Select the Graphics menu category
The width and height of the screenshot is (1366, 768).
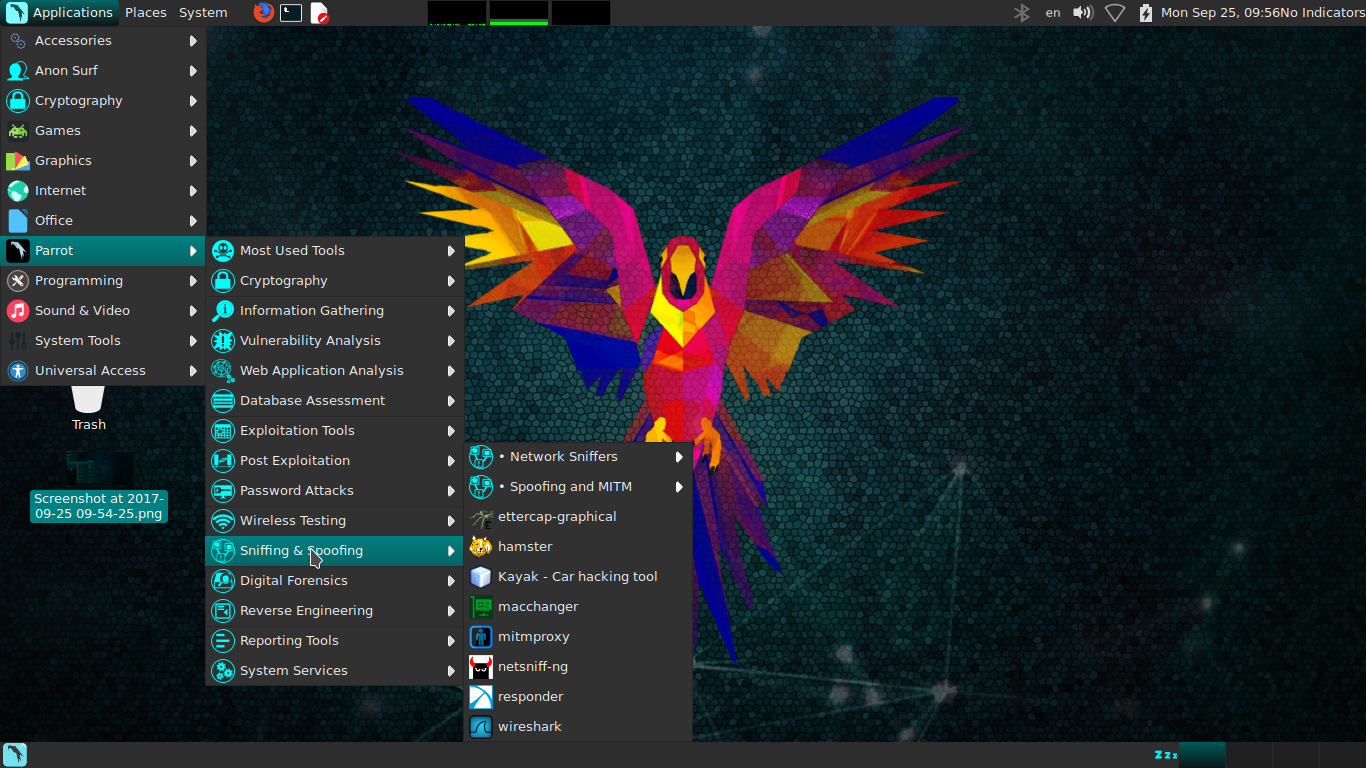(x=103, y=161)
